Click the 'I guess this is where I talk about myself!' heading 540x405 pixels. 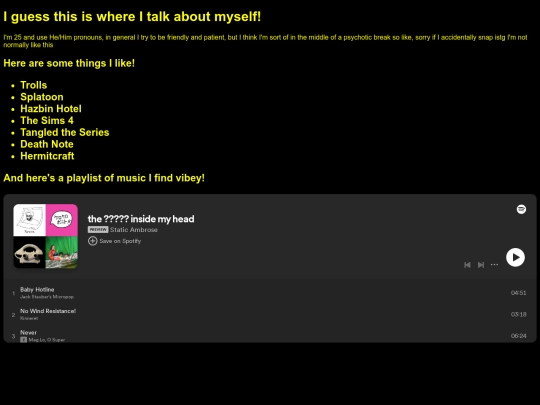[x=132, y=17]
